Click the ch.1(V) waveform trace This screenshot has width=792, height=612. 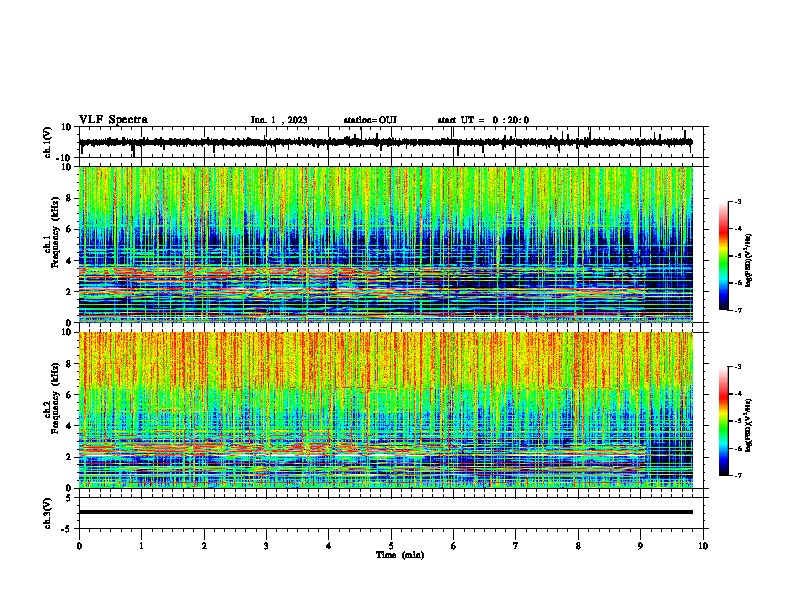pos(386,142)
